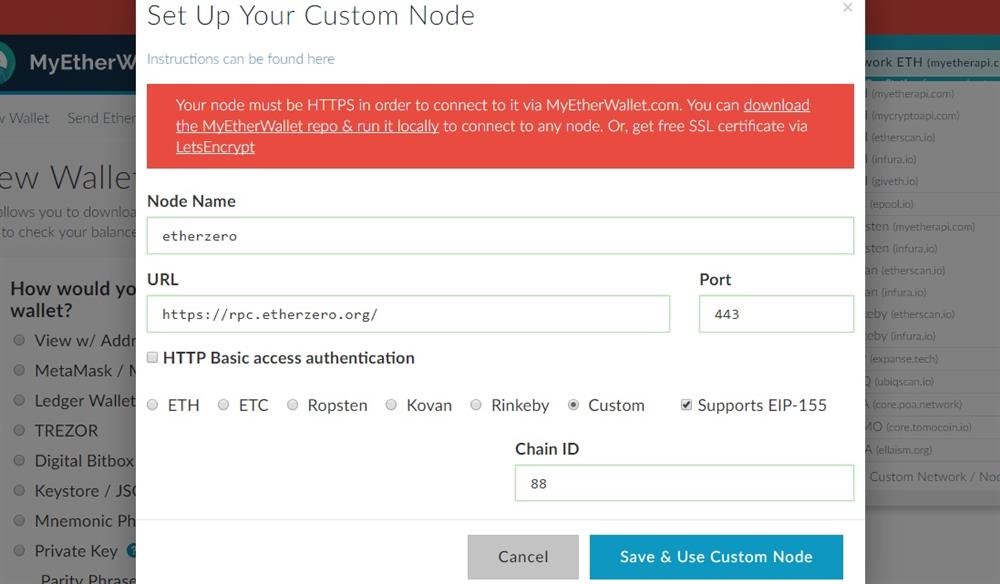Uncheck Supports EIP-155

click(x=686, y=405)
